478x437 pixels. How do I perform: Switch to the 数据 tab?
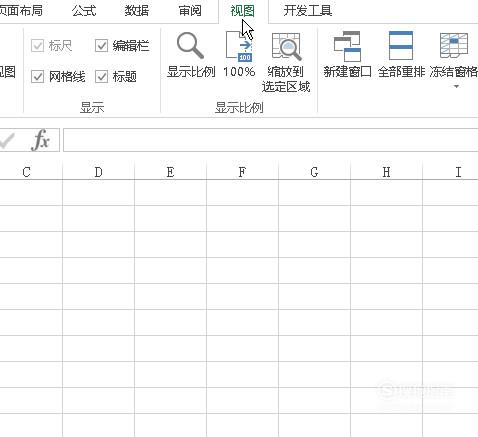tap(137, 11)
